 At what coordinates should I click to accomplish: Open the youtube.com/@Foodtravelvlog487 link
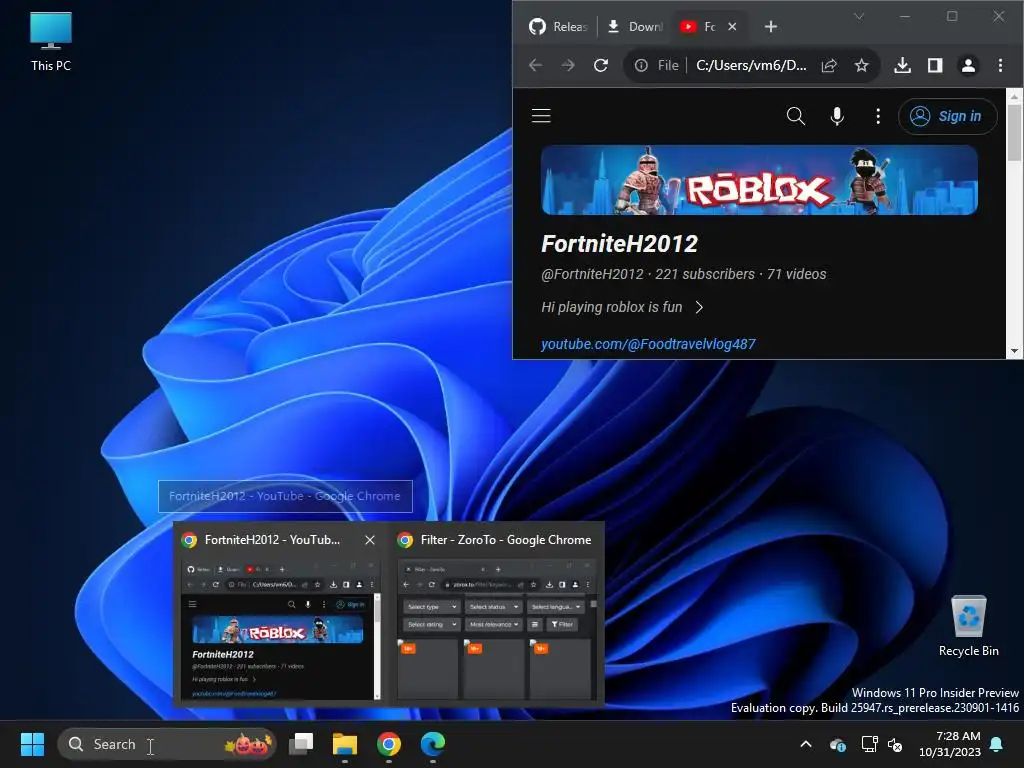tap(648, 344)
